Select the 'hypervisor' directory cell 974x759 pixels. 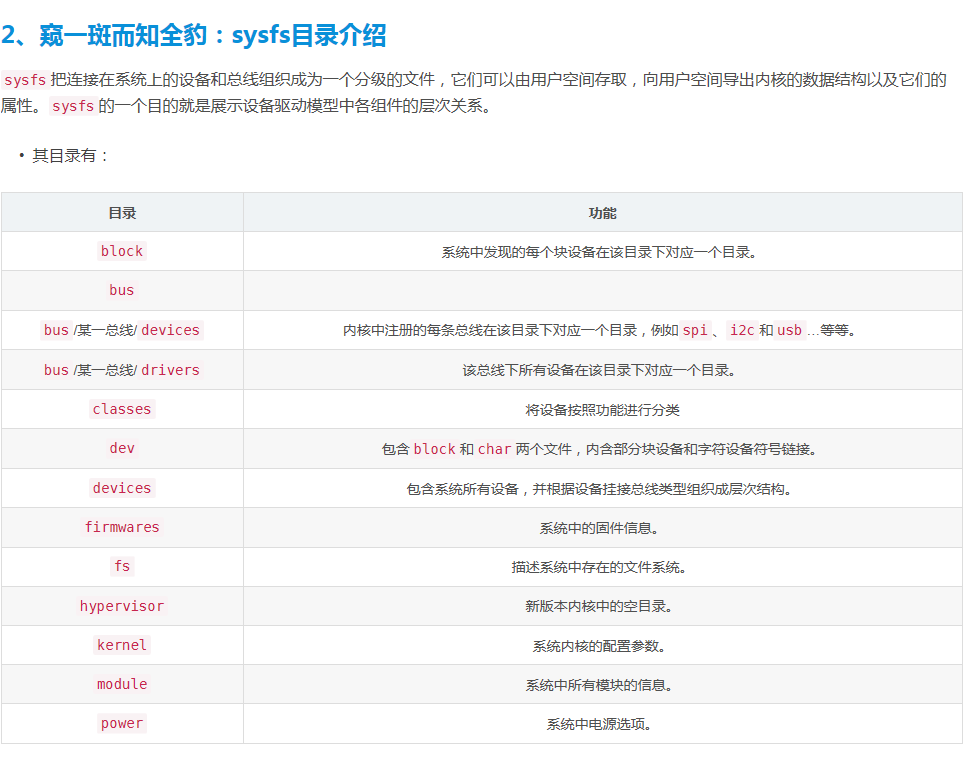(x=122, y=606)
